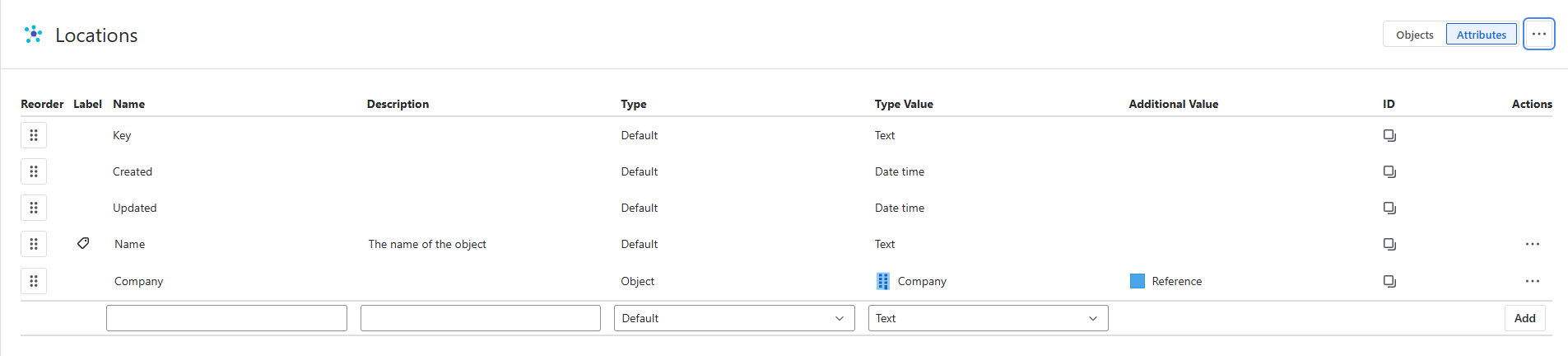
Task: Click the Label column header
Action: tap(87, 104)
